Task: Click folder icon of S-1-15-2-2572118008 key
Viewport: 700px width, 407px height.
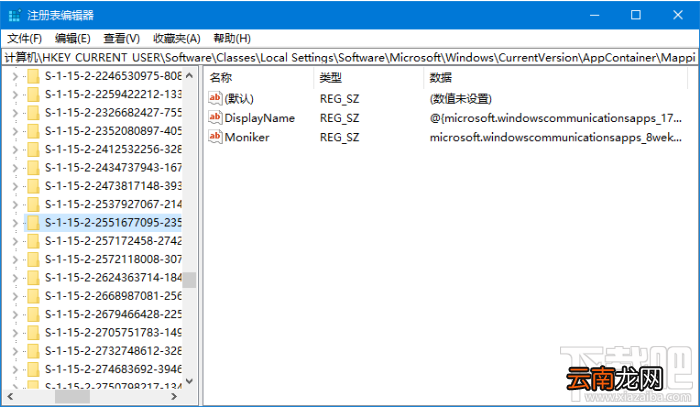Action: click(x=33, y=259)
